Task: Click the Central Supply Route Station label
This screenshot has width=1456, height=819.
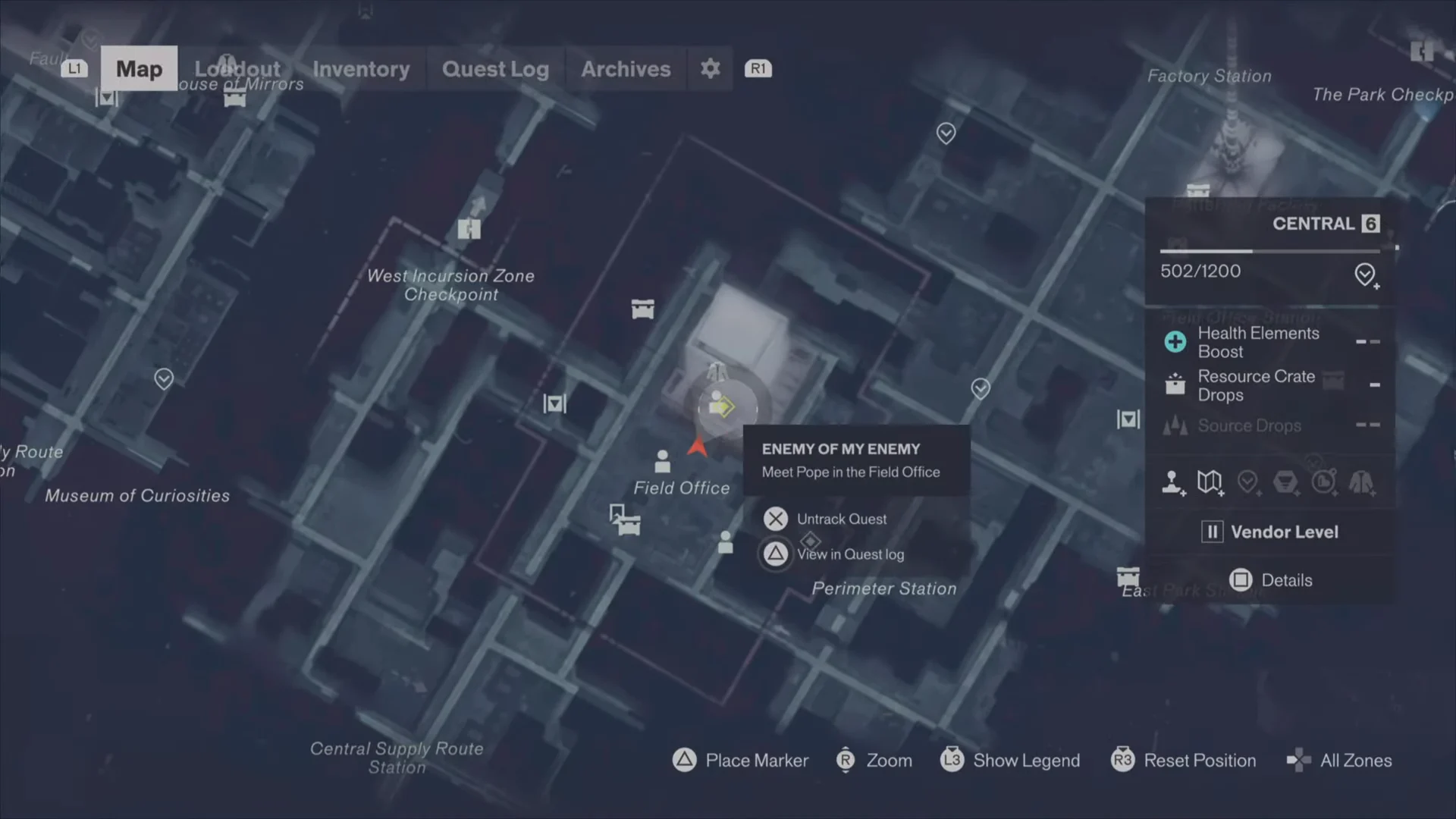Action: 397,758
